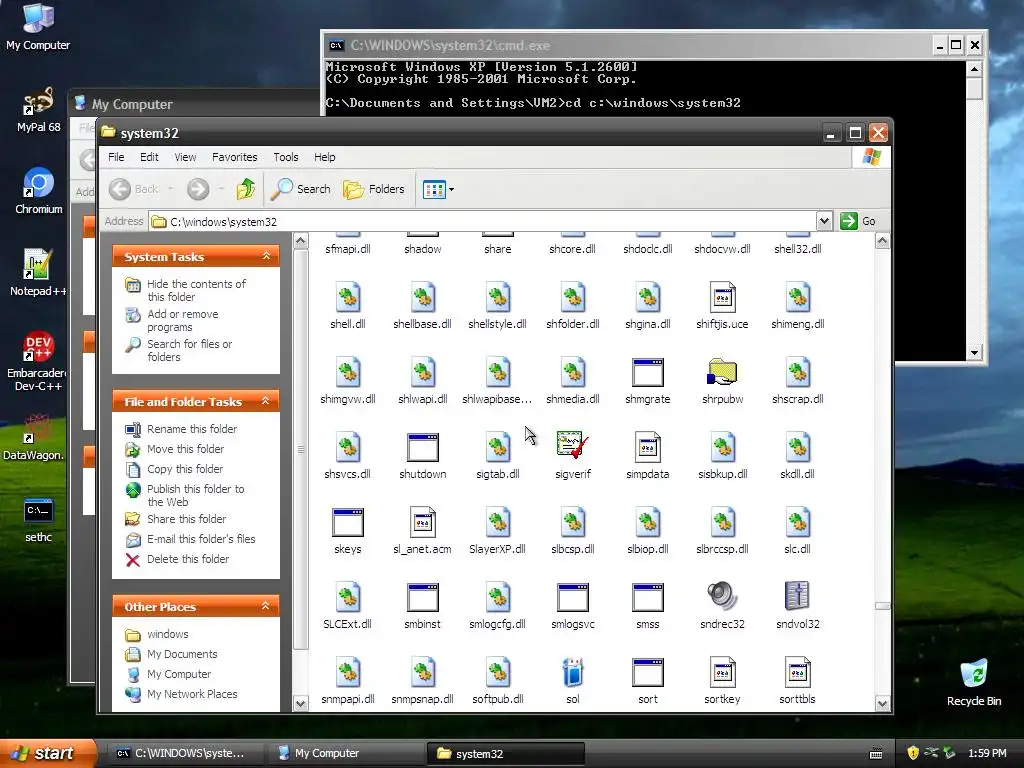The height and width of the screenshot is (768, 1024).
Task: Open the Embarcadero Dev-C++ desktop icon
Action: (39, 361)
